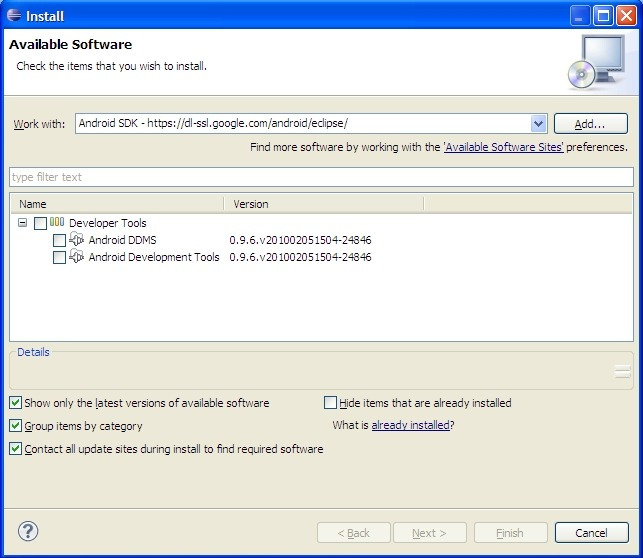Enable Hide items that are already installed

[x=330, y=403]
